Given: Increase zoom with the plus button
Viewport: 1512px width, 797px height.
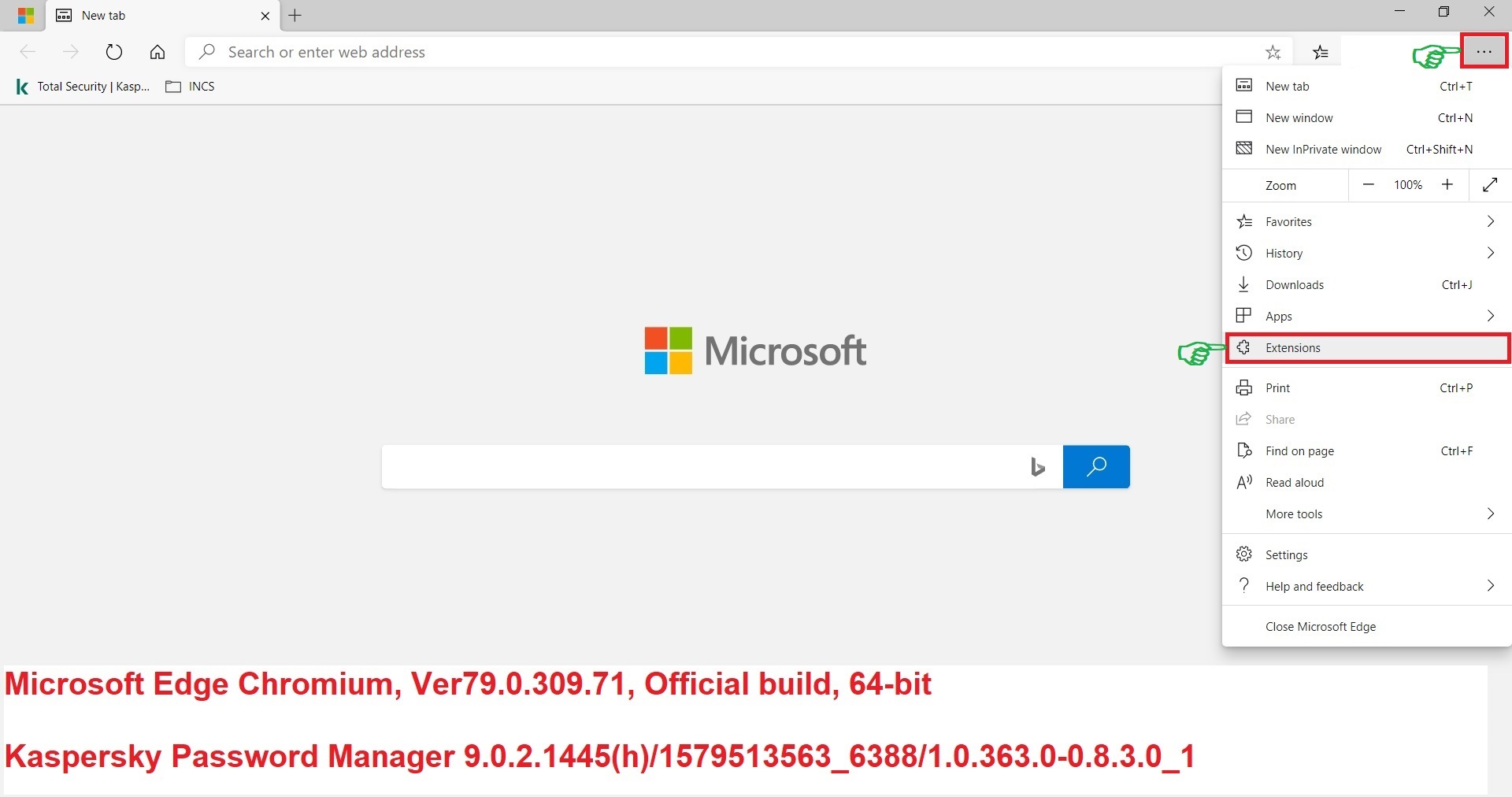Looking at the screenshot, I should (x=1447, y=184).
